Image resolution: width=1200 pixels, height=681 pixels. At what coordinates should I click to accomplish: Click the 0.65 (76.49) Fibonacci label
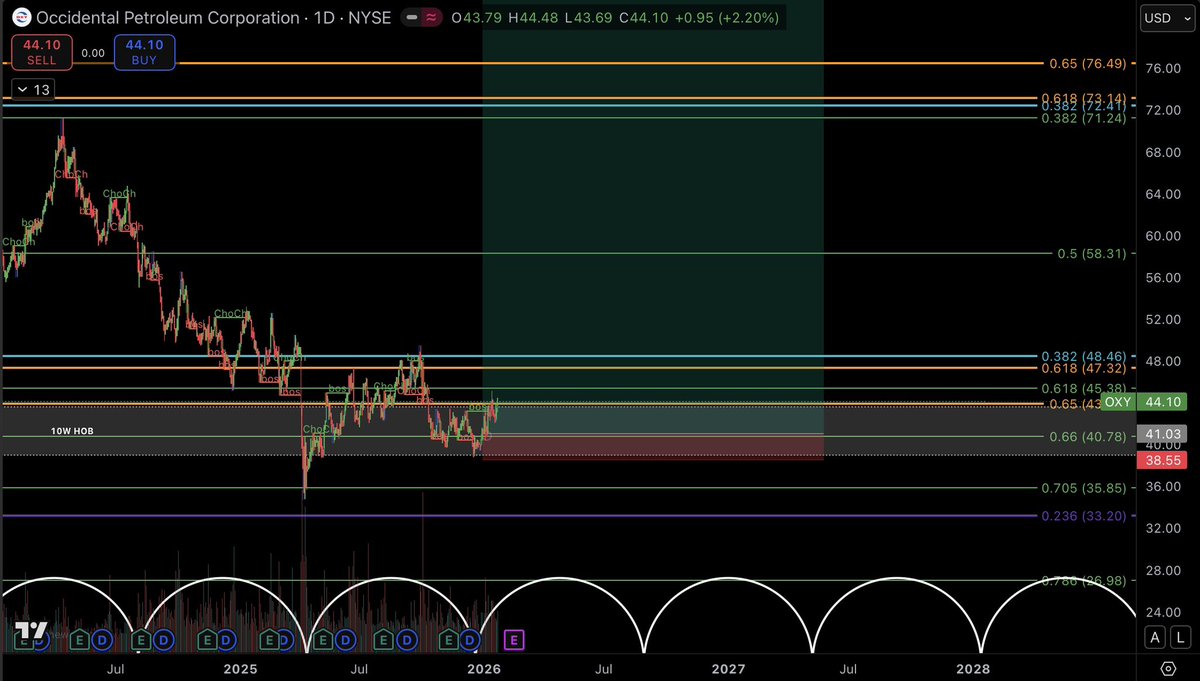tap(1088, 63)
